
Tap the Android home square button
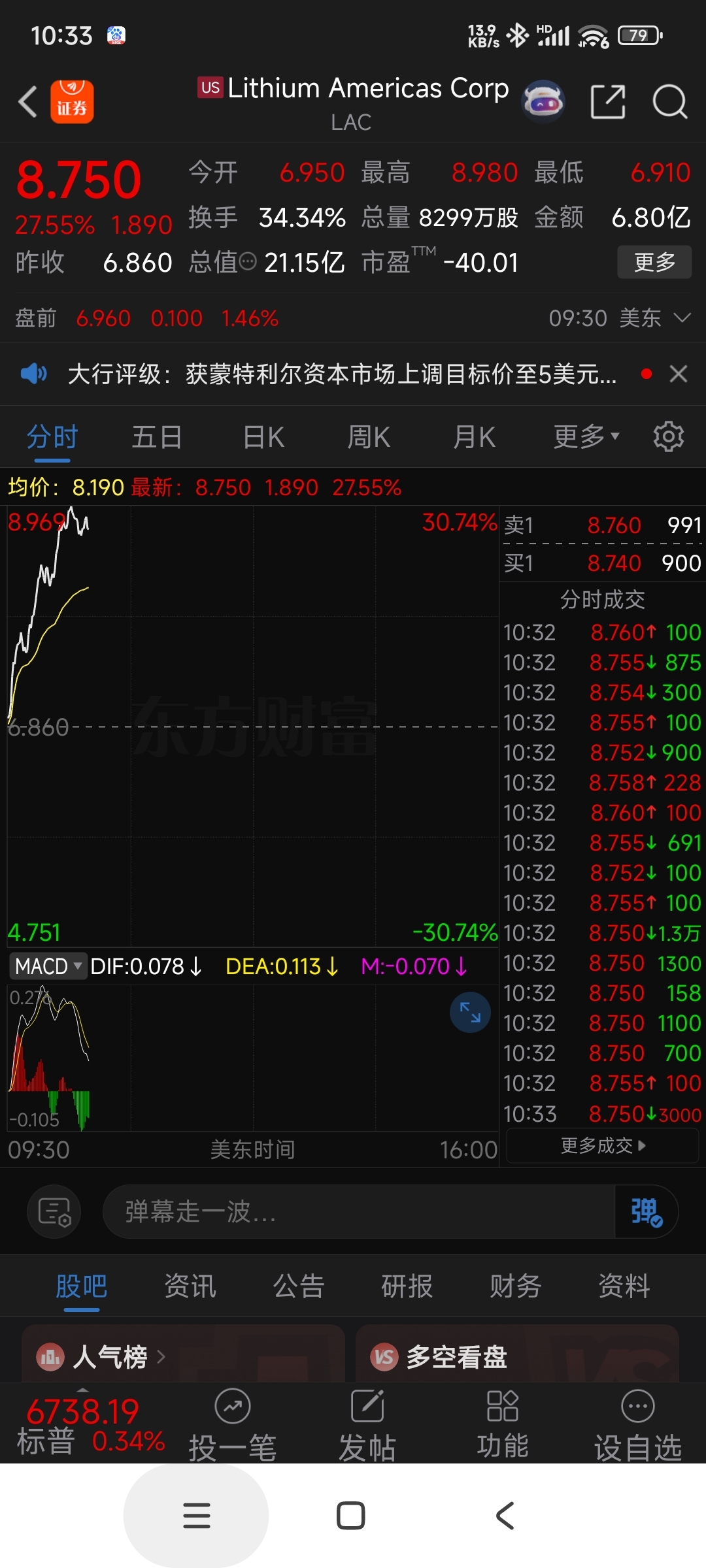click(x=351, y=1516)
